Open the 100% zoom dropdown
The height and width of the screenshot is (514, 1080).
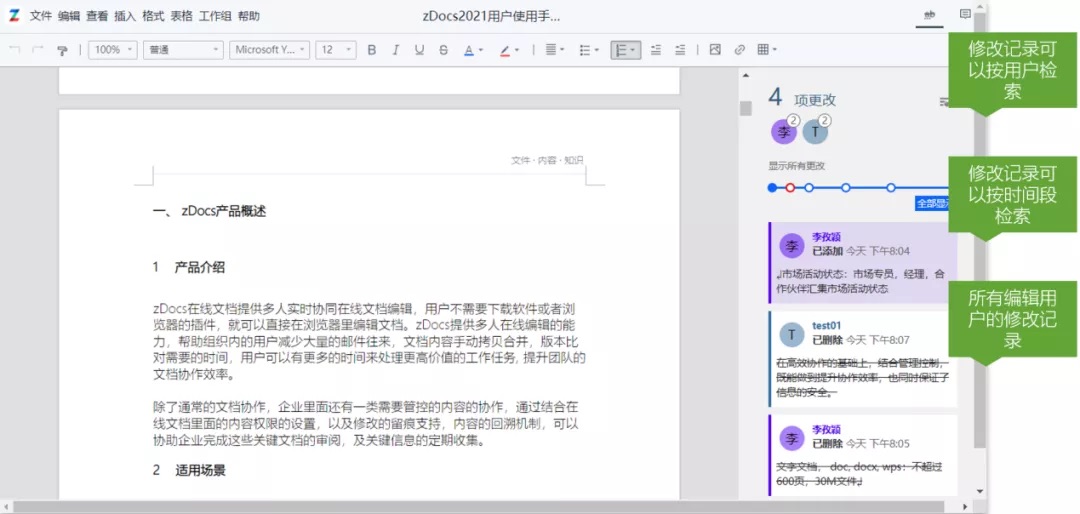click(112, 50)
